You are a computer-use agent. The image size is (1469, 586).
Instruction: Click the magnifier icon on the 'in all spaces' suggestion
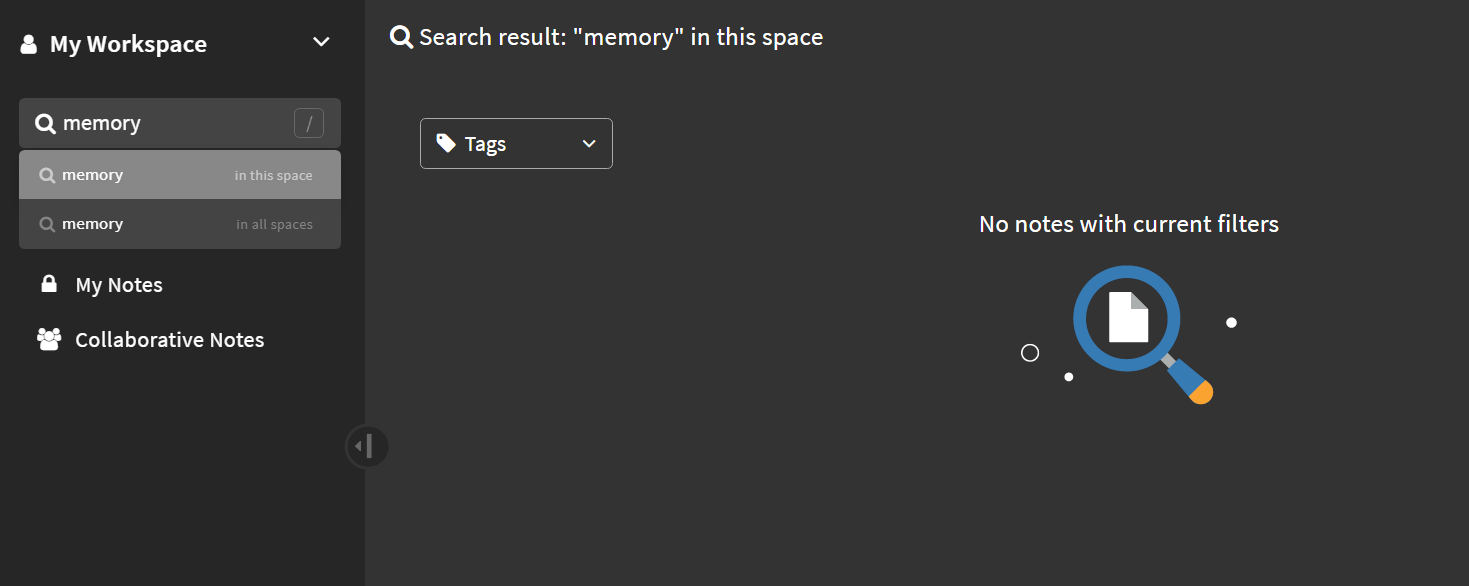[x=47, y=223]
